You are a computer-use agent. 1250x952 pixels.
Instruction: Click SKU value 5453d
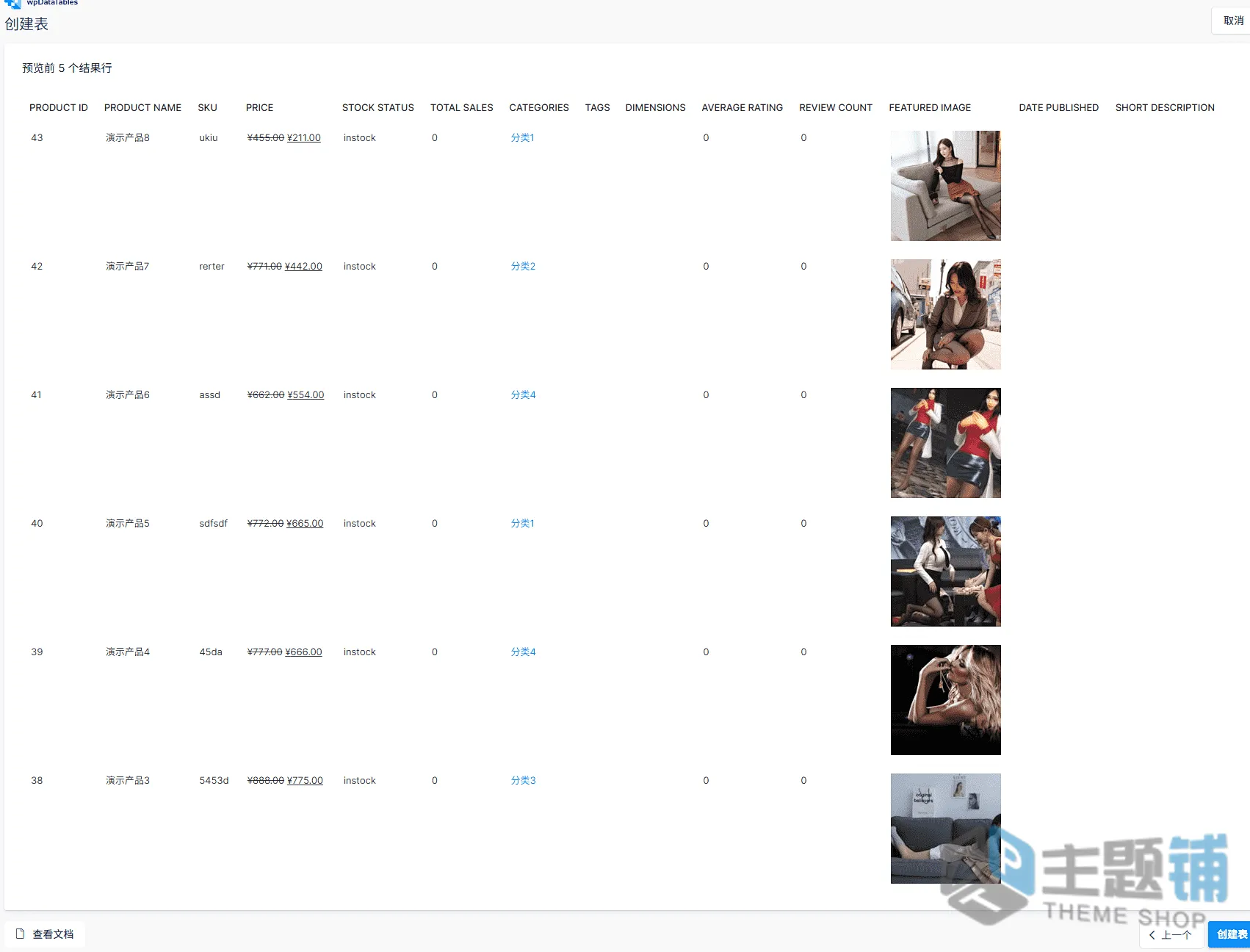click(x=214, y=780)
